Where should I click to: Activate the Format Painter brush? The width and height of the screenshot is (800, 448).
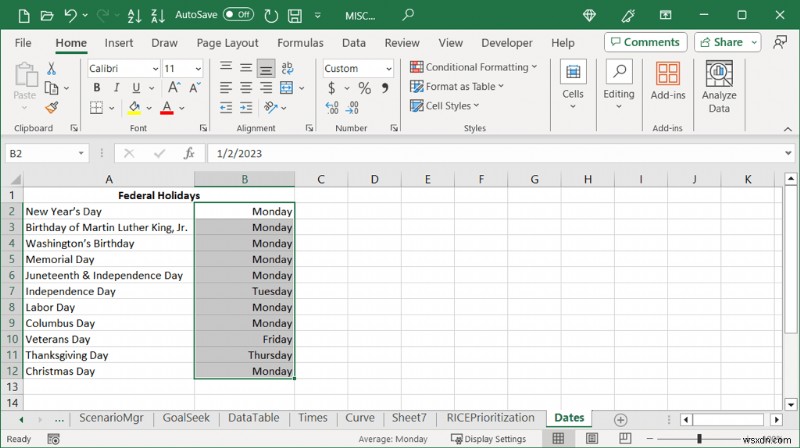(x=51, y=108)
